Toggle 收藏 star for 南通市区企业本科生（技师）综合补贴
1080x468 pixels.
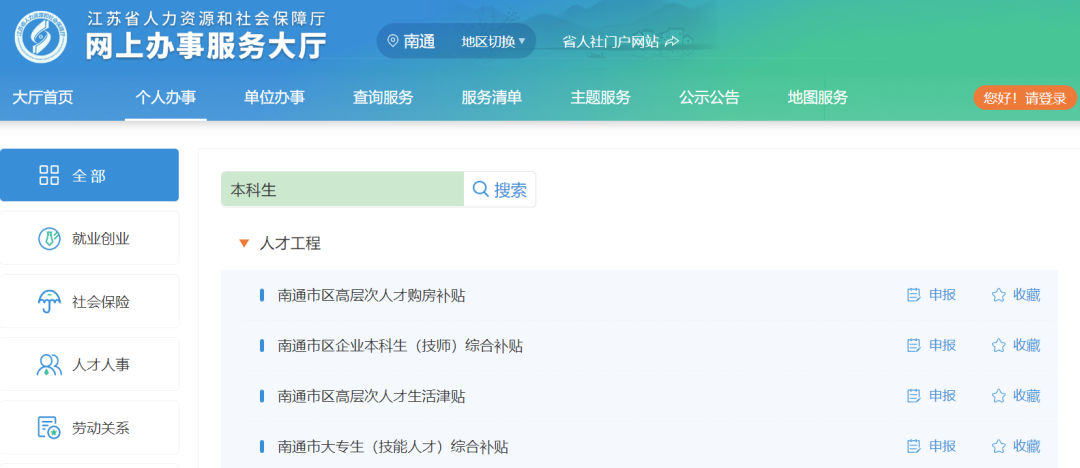(x=998, y=345)
